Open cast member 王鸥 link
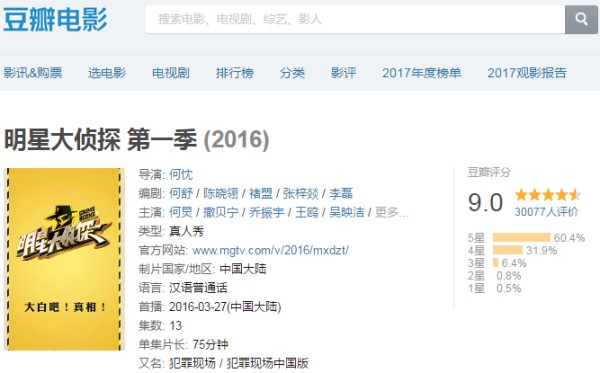Screen dimensions: 600x373 click(x=307, y=212)
